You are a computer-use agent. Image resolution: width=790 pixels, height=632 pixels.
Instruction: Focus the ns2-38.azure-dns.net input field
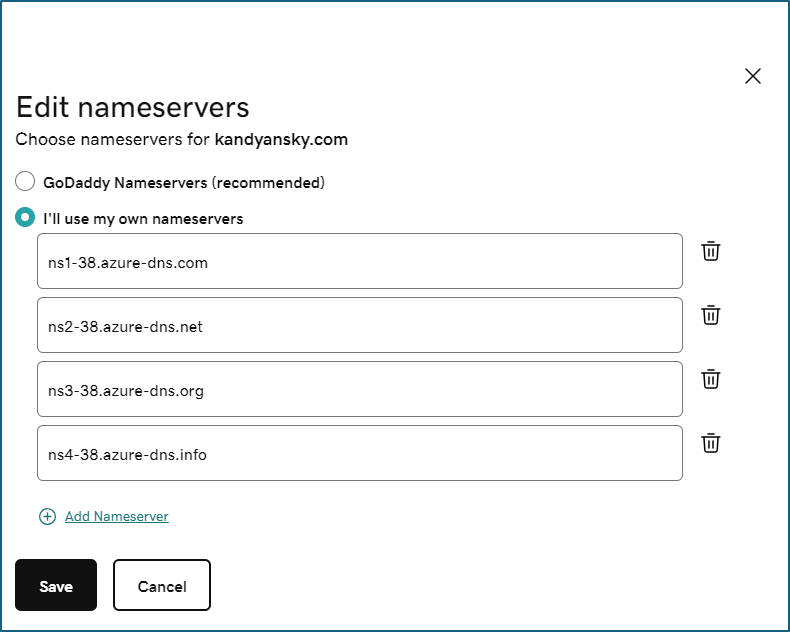360,325
